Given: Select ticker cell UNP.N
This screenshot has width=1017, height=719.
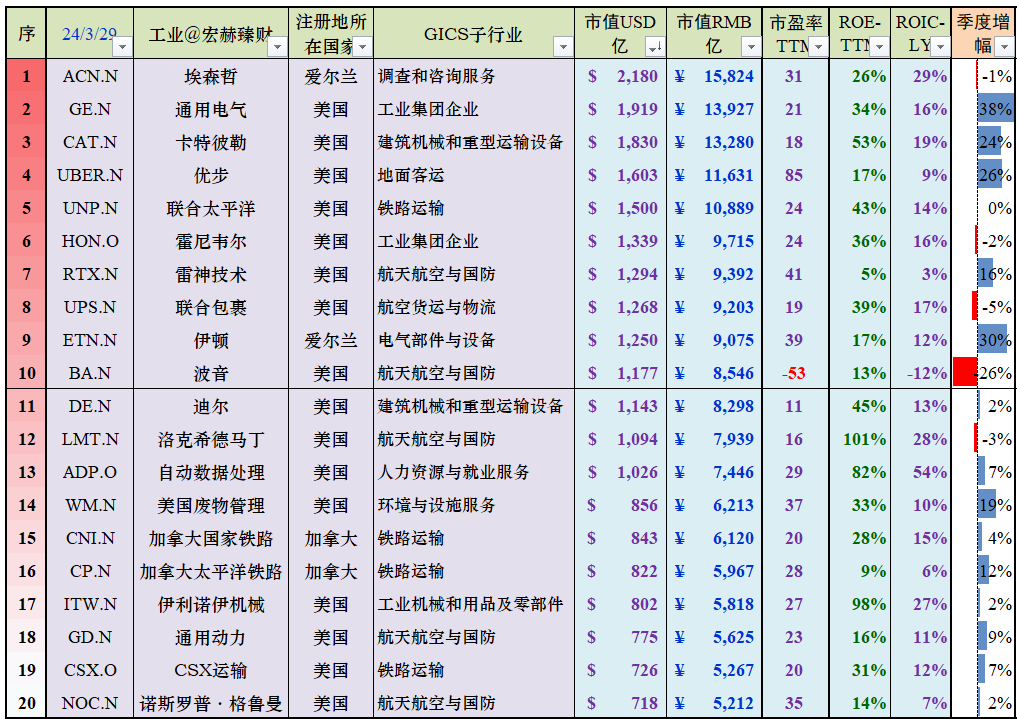Looking at the screenshot, I should [90, 209].
